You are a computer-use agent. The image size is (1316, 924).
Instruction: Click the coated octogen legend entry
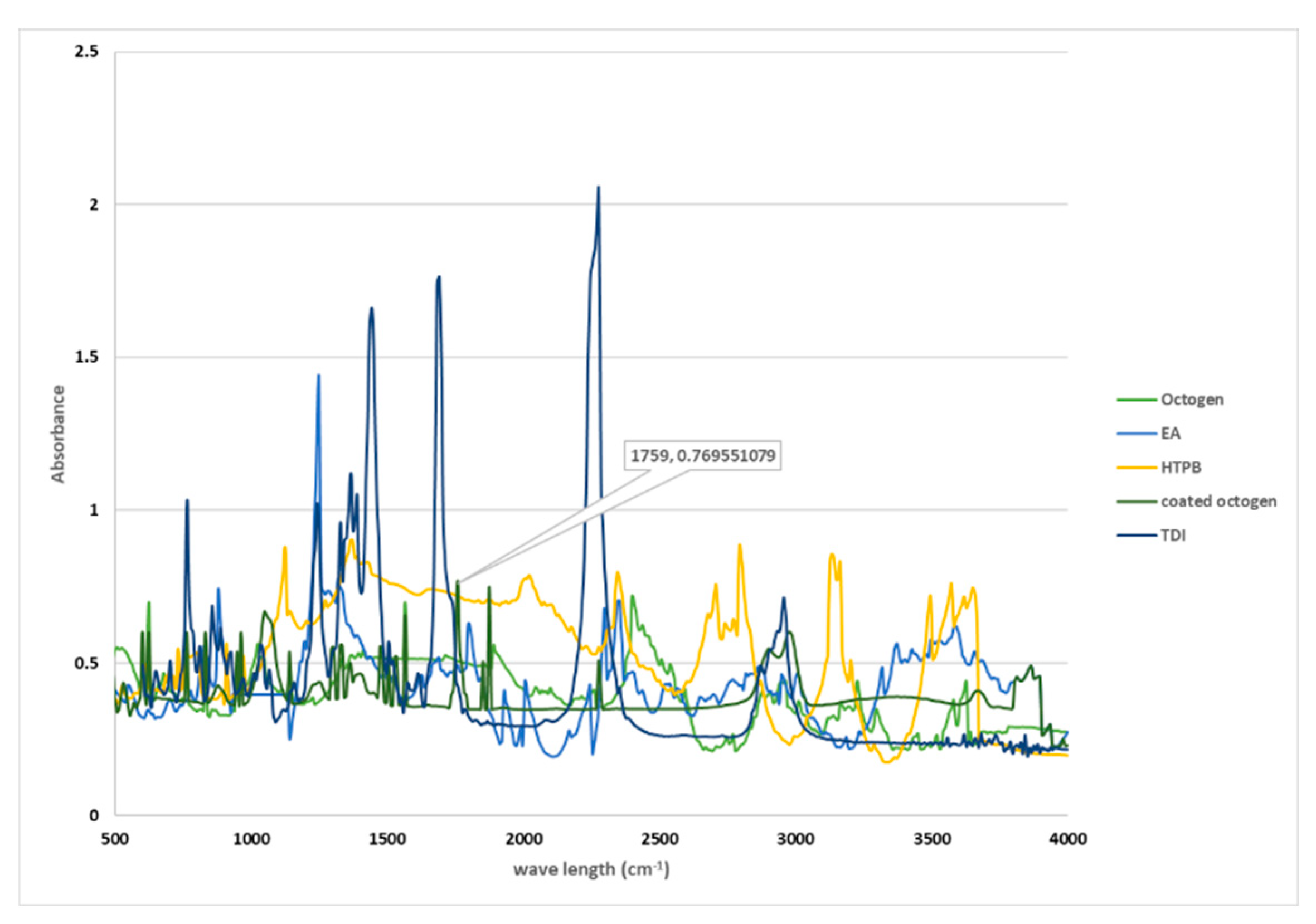1218,501
